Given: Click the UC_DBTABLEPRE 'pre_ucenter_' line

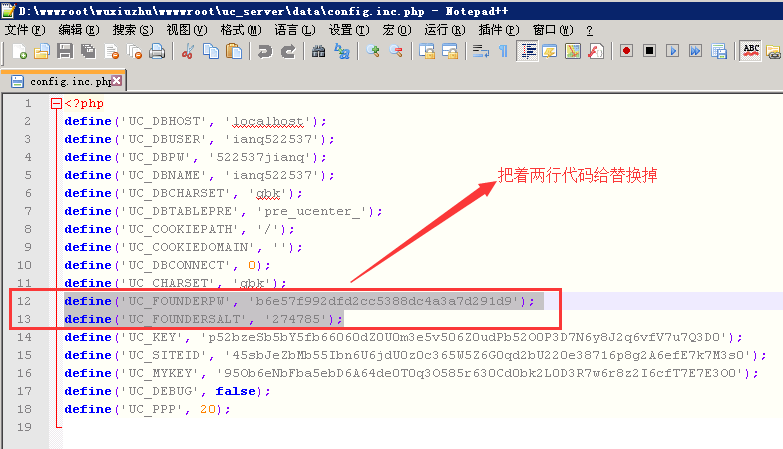Looking at the screenshot, I should pos(223,211).
